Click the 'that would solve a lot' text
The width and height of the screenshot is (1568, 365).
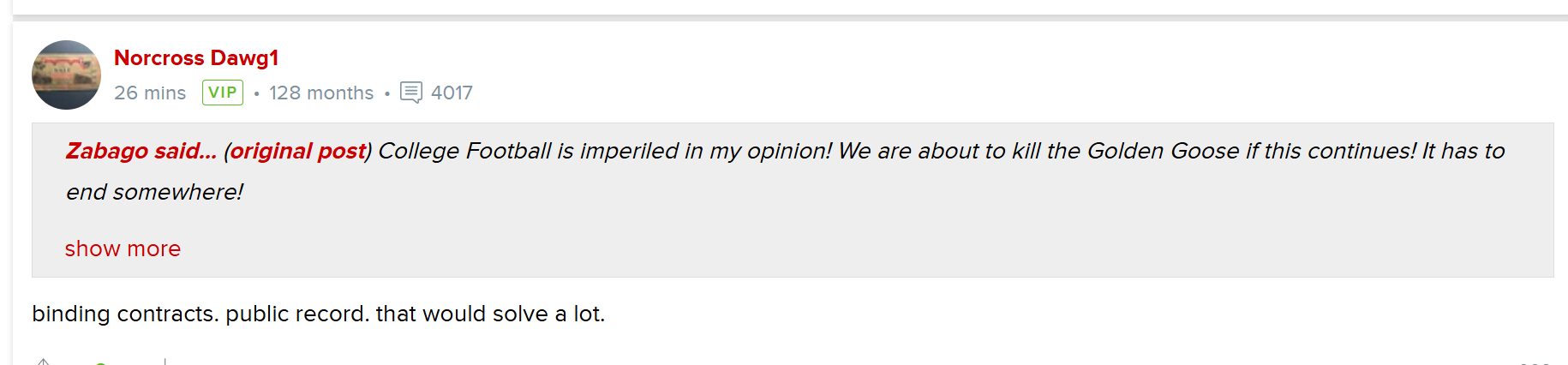coord(490,314)
